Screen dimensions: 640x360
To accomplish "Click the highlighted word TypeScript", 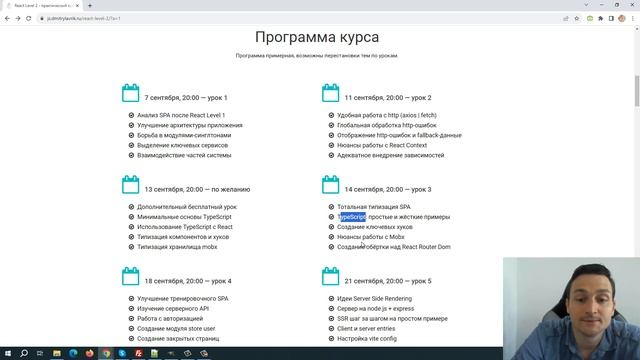I will pos(352,217).
